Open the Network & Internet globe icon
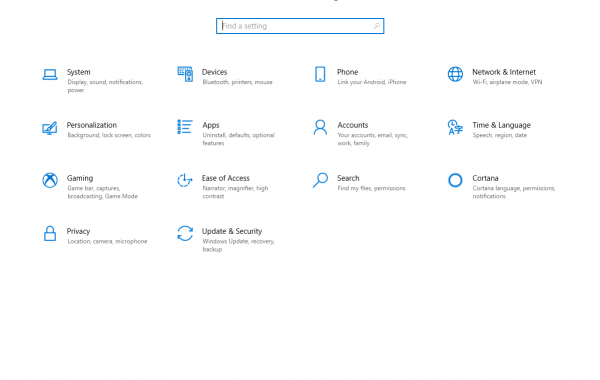 pyautogui.click(x=455, y=74)
